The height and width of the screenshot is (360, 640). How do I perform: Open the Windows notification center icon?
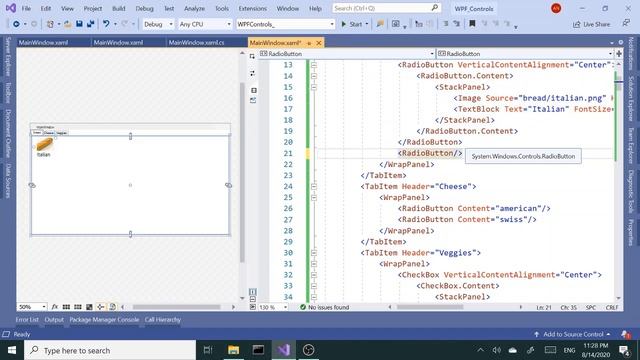[624, 350]
